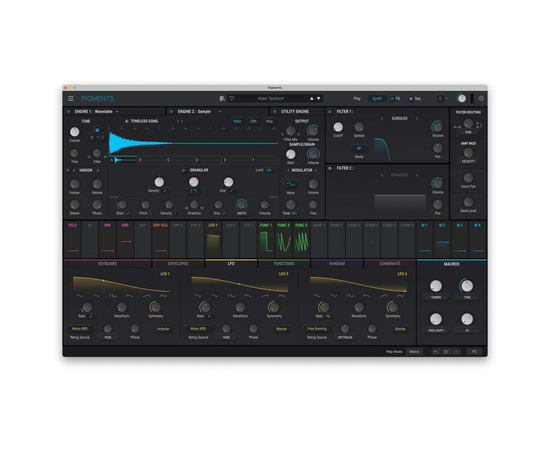
Task: Click next sample arrow beside Toneless Gong
Action: click(x=182, y=121)
